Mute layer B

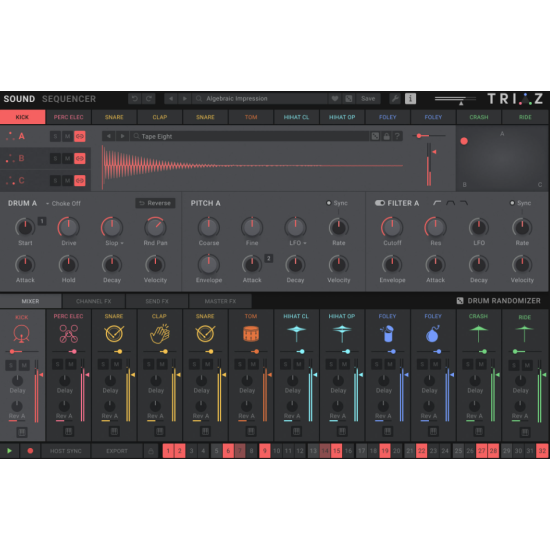point(67,159)
